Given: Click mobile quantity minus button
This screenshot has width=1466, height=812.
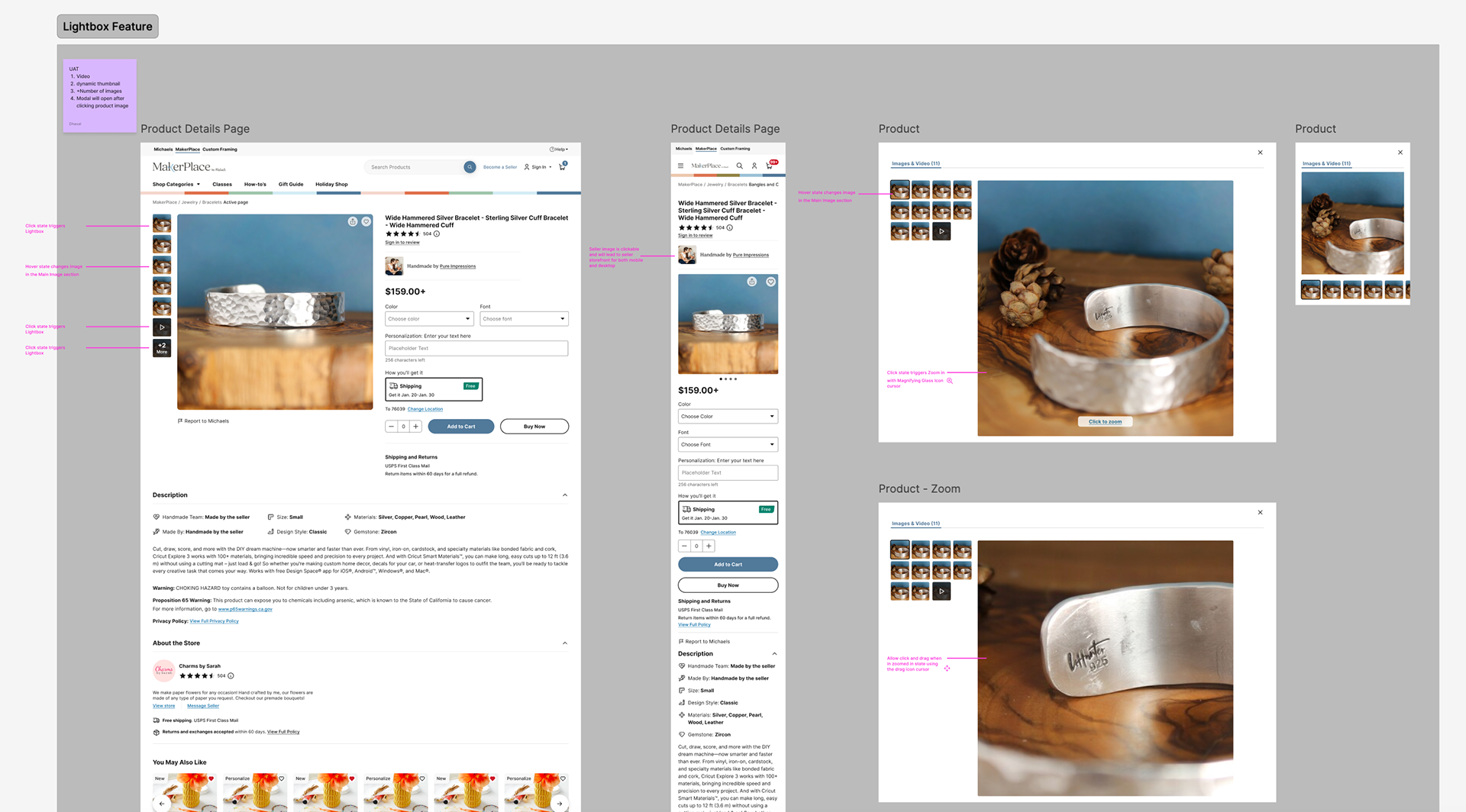Looking at the screenshot, I should [x=684, y=546].
